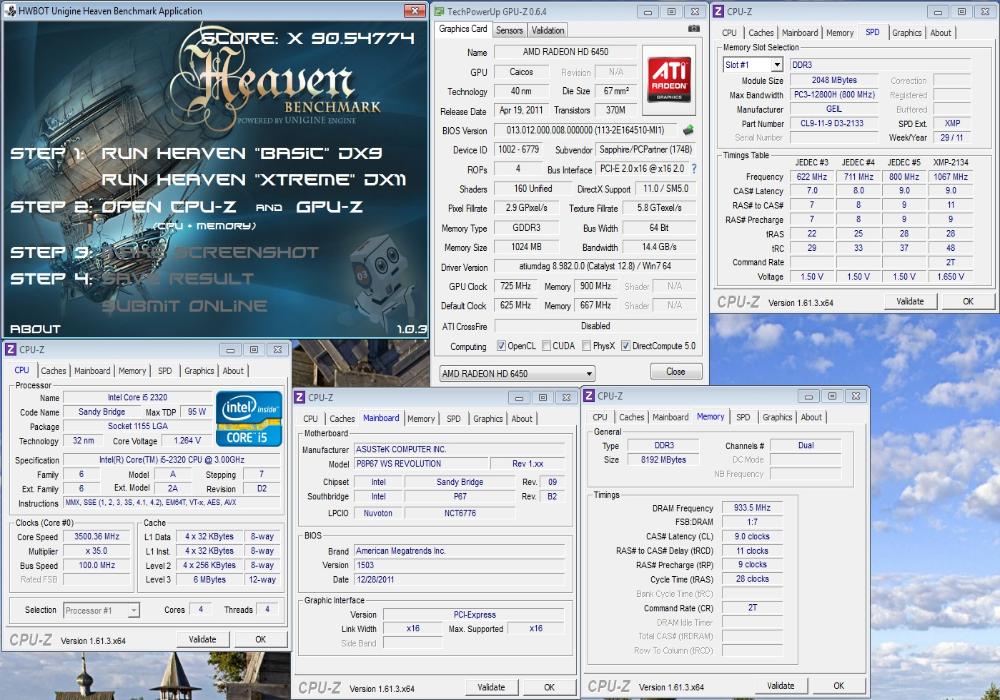Click the BIOS Date 12/28/2011 field
Screen dimensions: 1000x700
pyautogui.click(x=460, y=580)
